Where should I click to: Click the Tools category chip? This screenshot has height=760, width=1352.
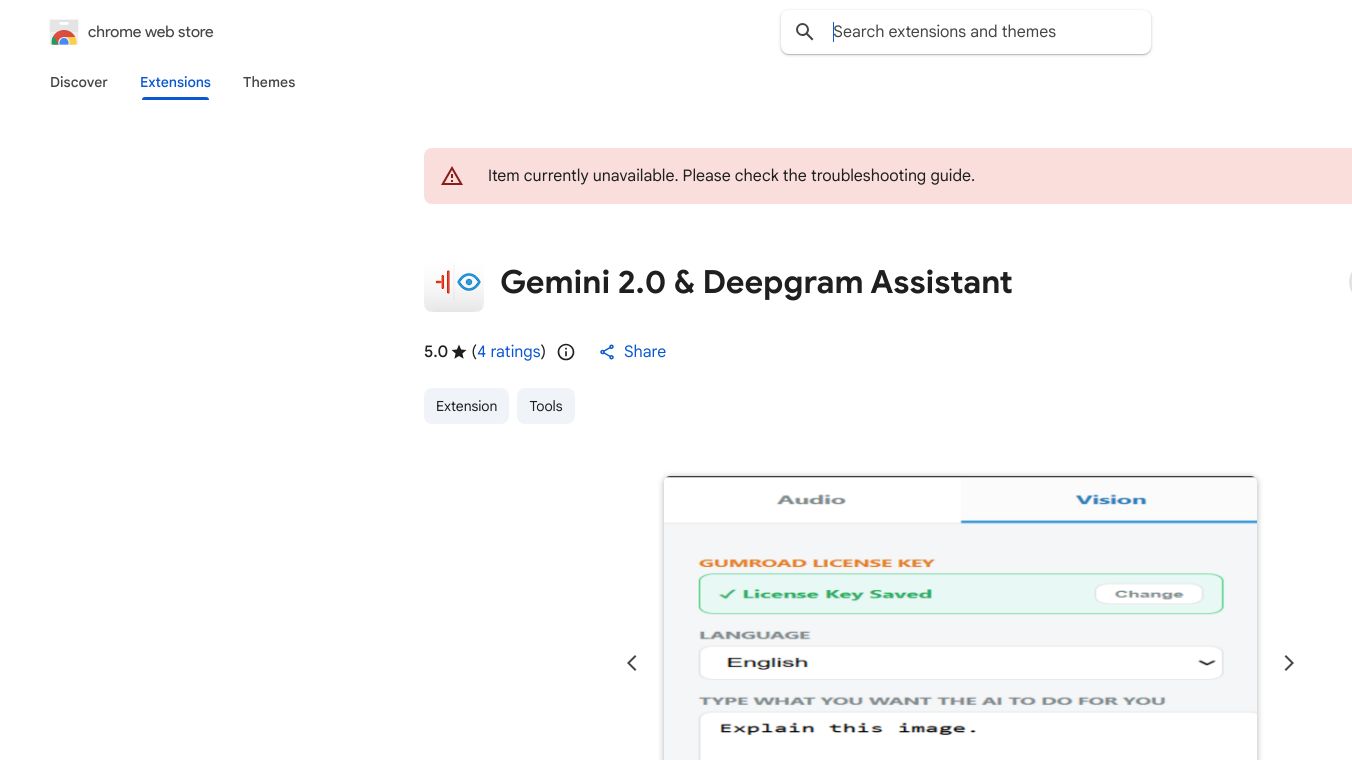pyautogui.click(x=545, y=406)
